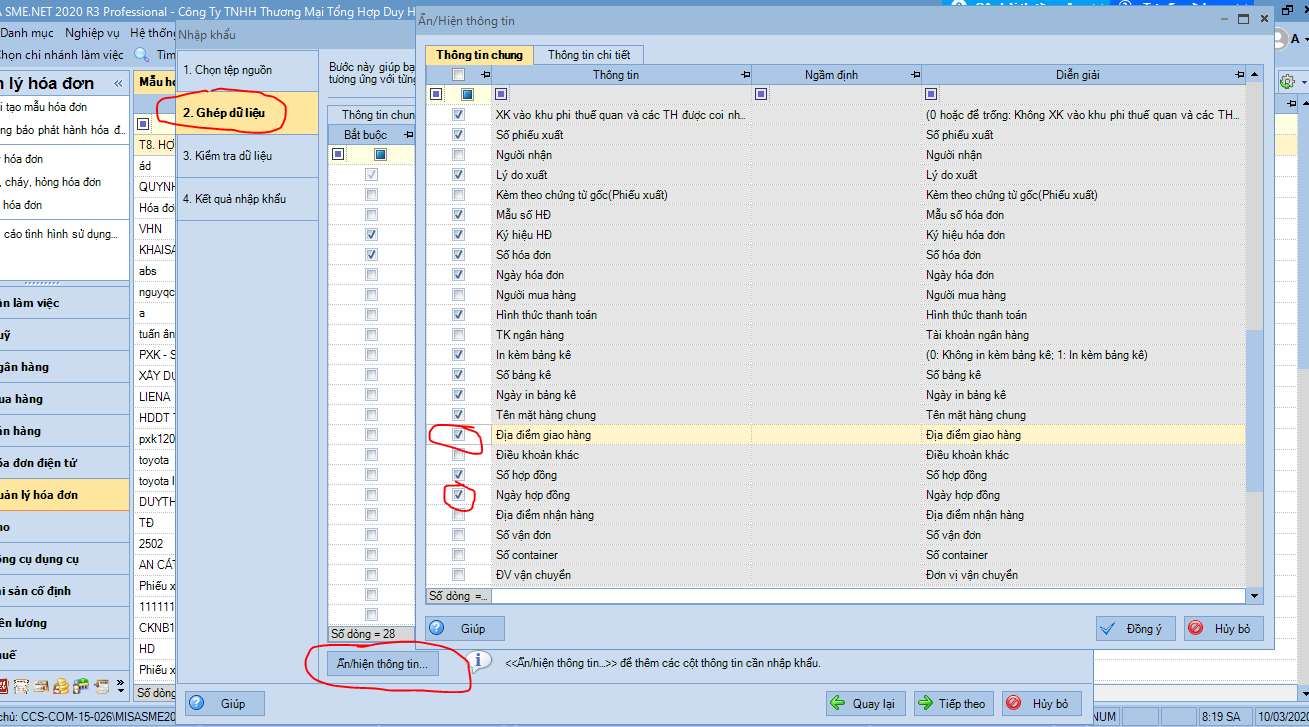Uncheck the Số phiếu xuất checkbox
This screenshot has width=1309, height=727.
(458, 135)
